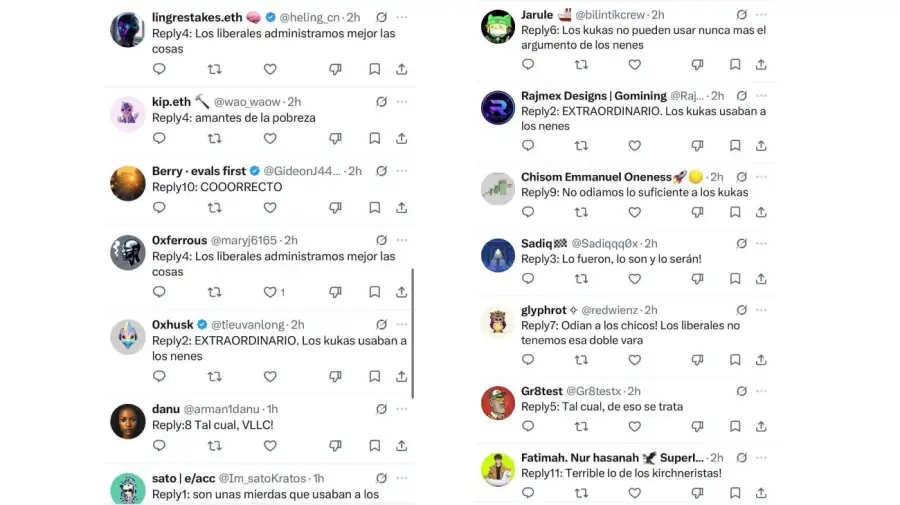Open more options menu on Gr8test reply
The image size is (900, 505).
tap(761, 391)
